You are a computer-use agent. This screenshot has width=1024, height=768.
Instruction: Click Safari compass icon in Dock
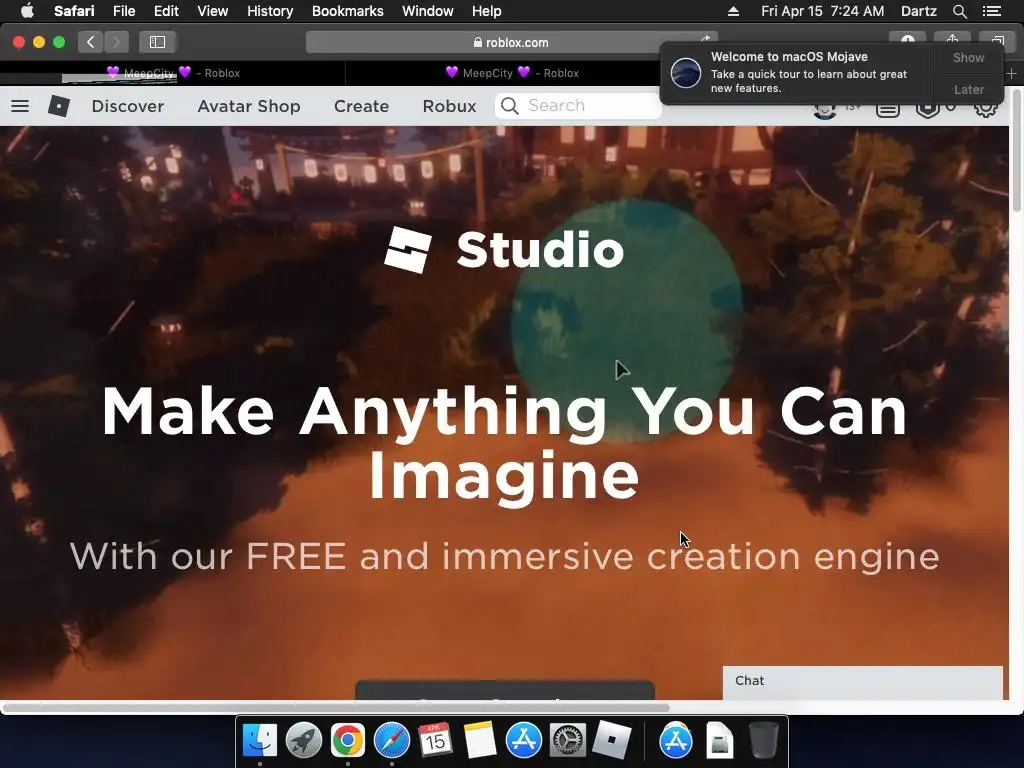[x=392, y=740]
